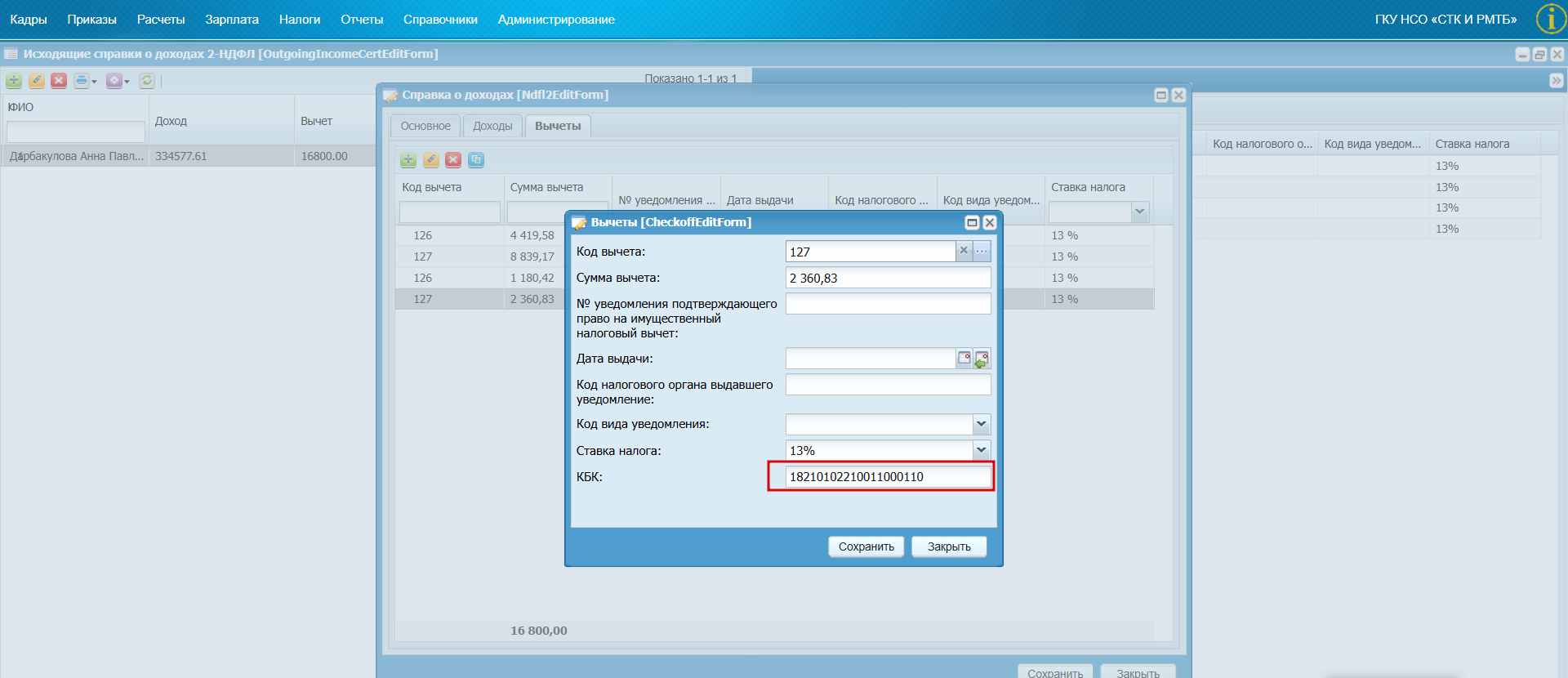This screenshot has width=1568, height=678.
Task: Click Доход column header in main grid
Action: (x=221, y=120)
